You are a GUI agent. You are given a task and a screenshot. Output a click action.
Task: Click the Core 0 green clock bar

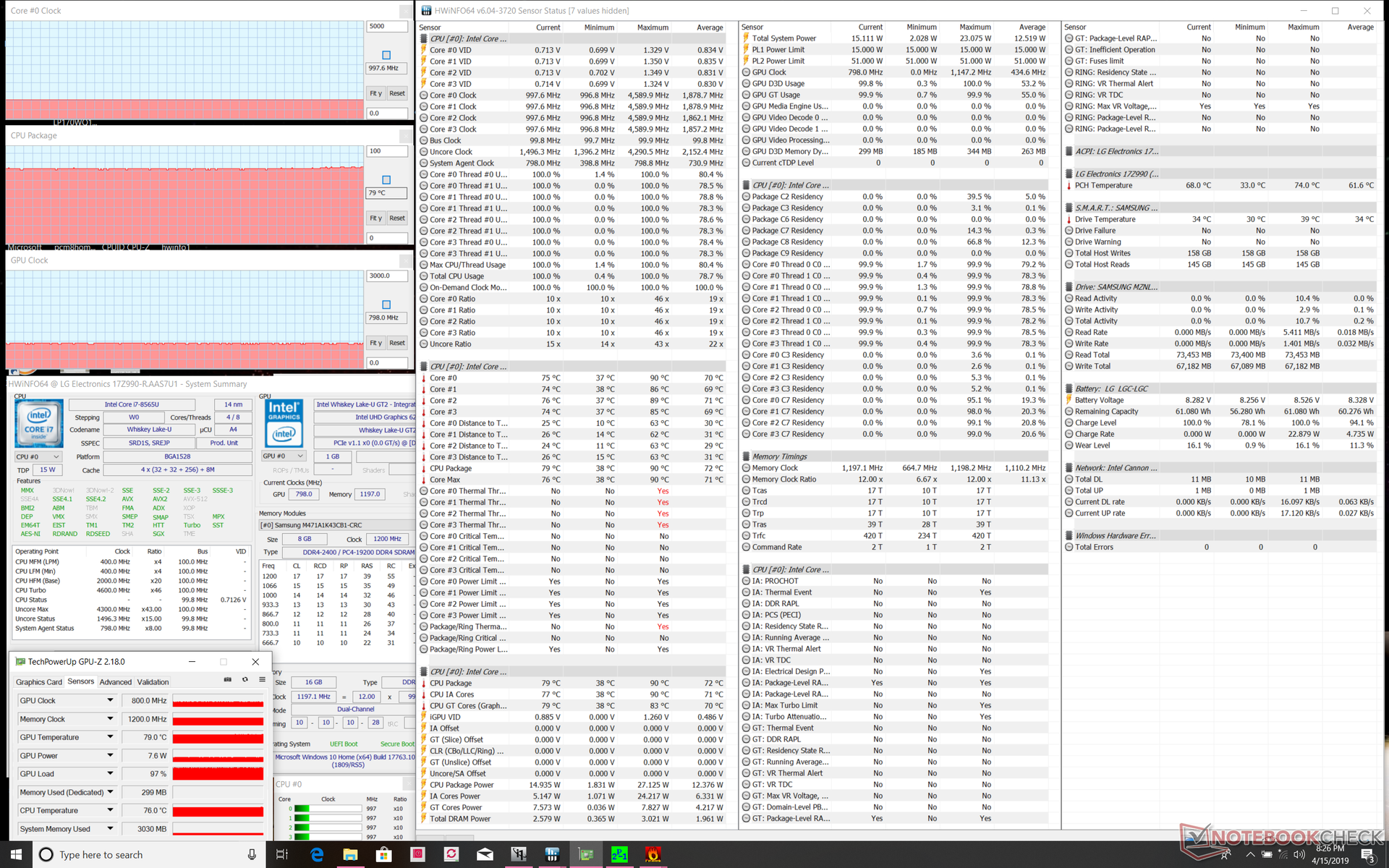click(x=328, y=809)
